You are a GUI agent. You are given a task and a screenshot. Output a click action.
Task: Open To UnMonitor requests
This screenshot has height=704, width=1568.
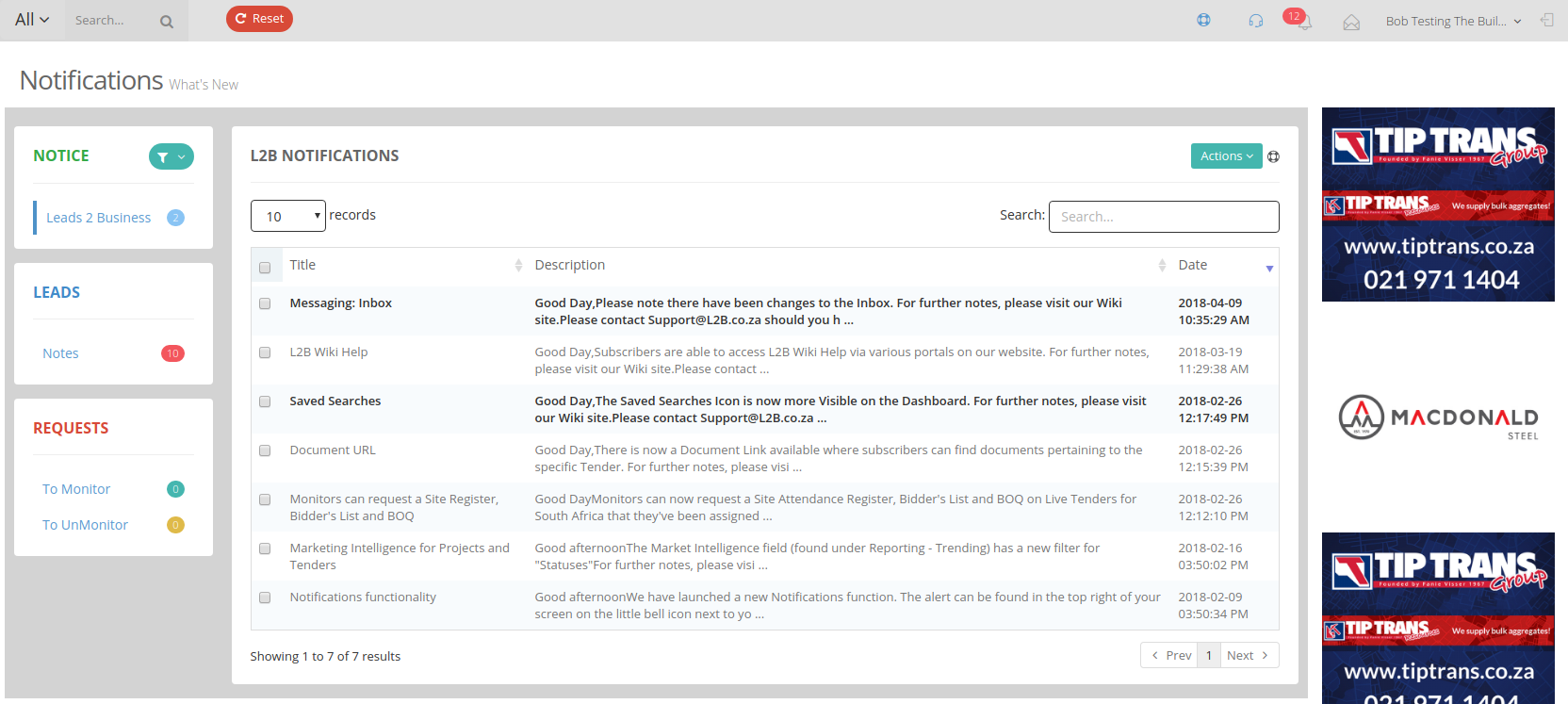click(x=85, y=525)
